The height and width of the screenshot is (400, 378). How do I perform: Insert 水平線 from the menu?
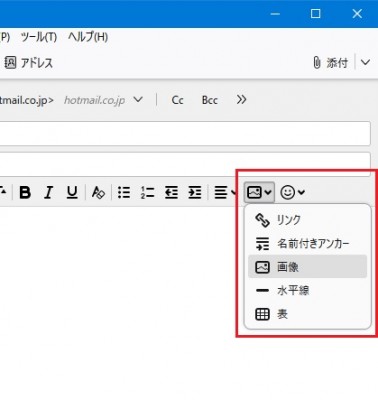coord(307,290)
